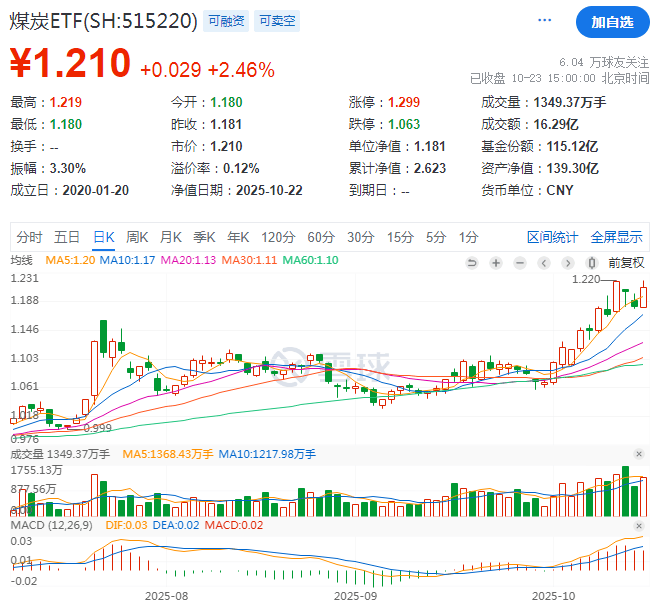Zoom in the K-line chart with plus icon
Image resolution: width=659 pixels, height=607 pixels.
[x=497, y=263]
